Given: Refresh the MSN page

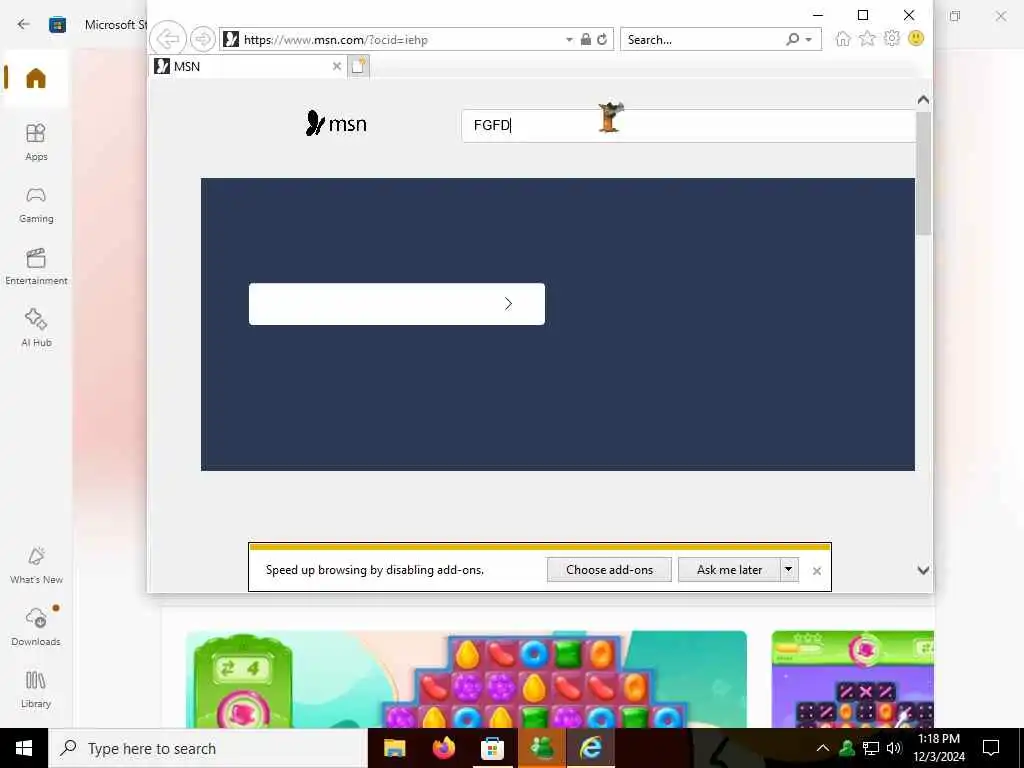Looking at the screenshot, I should click(602, 39).
